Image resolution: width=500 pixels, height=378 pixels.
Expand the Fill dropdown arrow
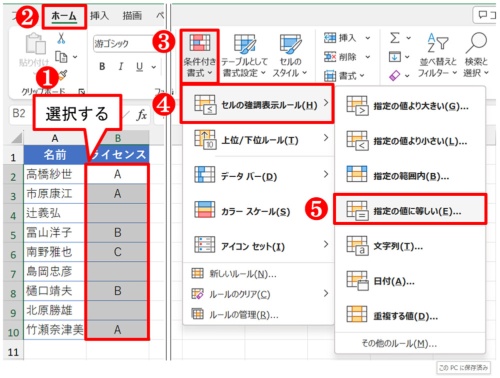pos(407,57)
